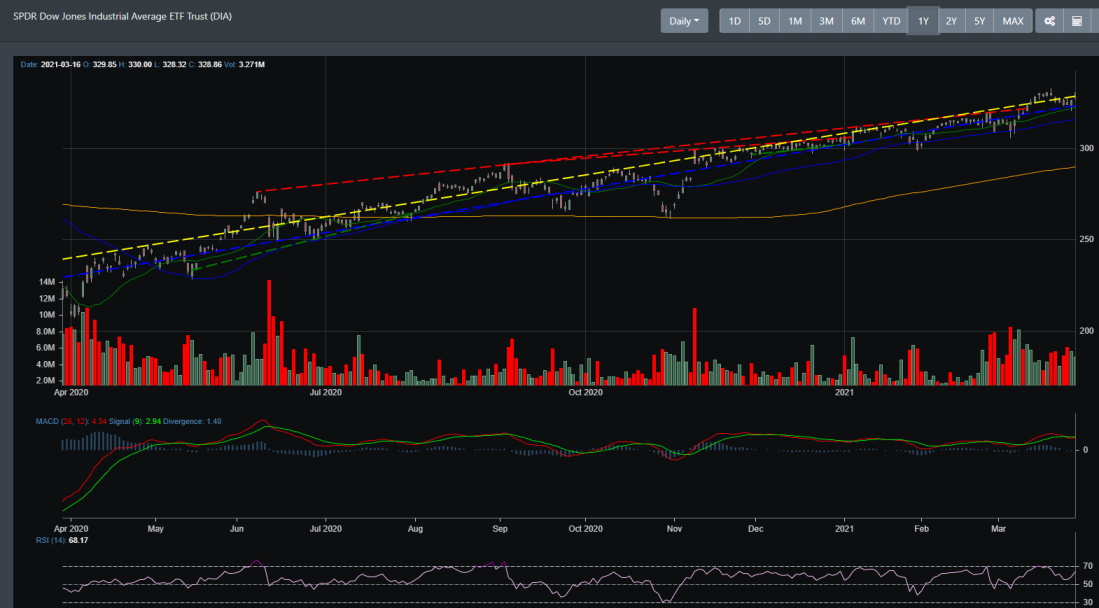Select the active 1Y range button

tap(923, 21)
